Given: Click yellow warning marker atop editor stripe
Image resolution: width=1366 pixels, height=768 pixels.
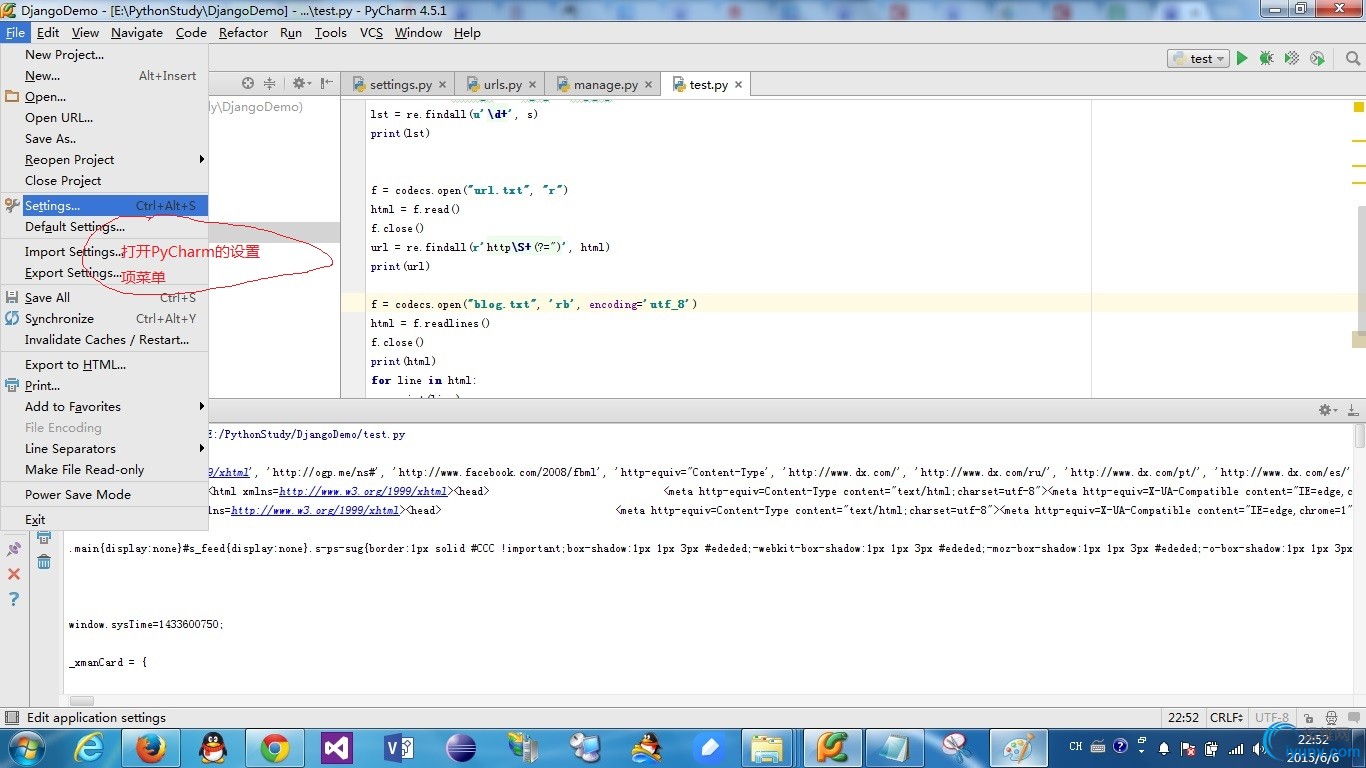Looking at the screenshot, I should (1359, 107).
